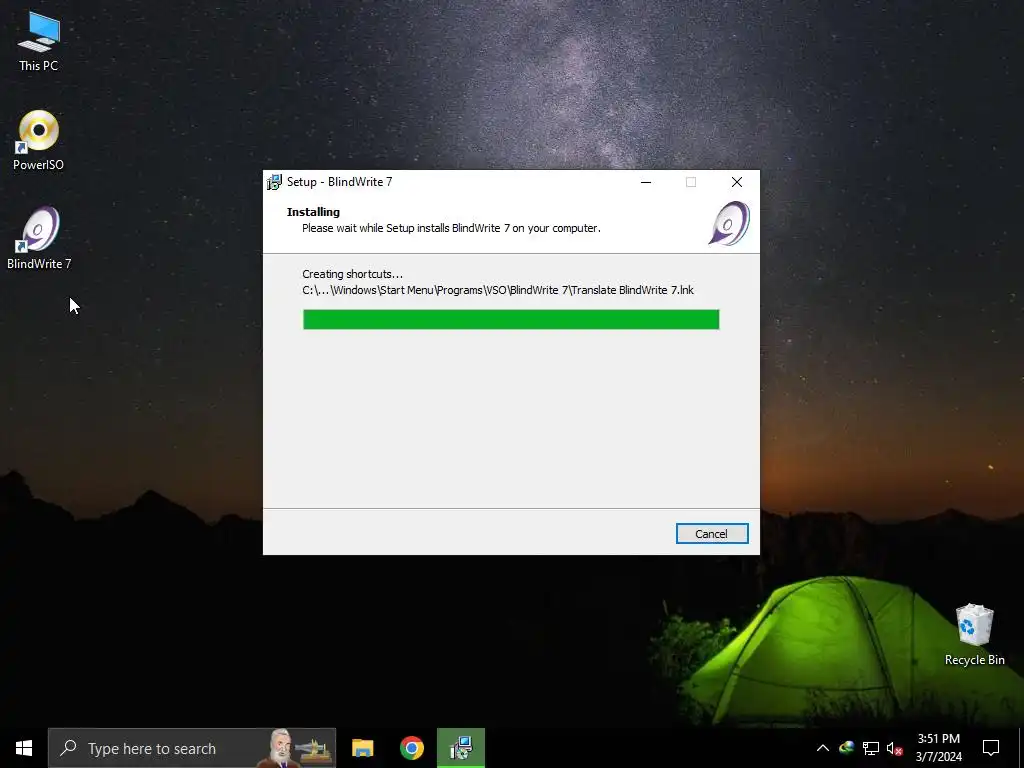Click the taskbar search box
The width and height of the screenshot is (1024, 768).
click(x=192, y=748)
